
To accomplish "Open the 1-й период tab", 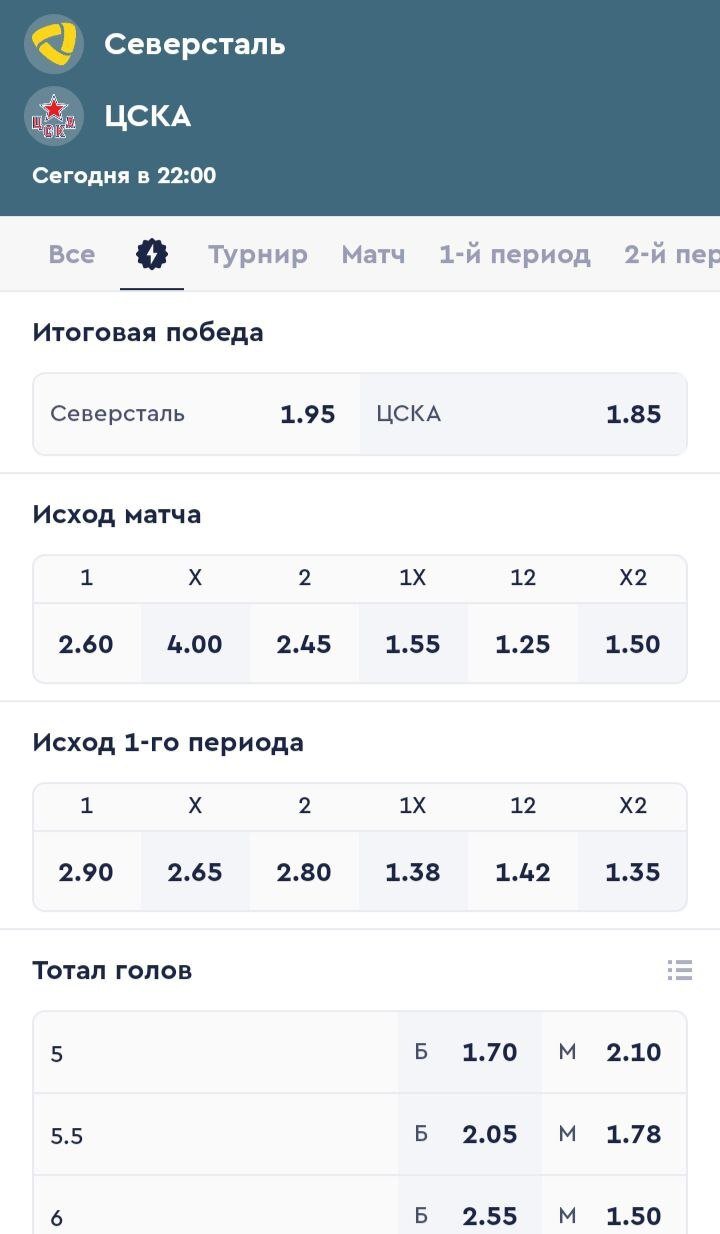I will [514, 255].
